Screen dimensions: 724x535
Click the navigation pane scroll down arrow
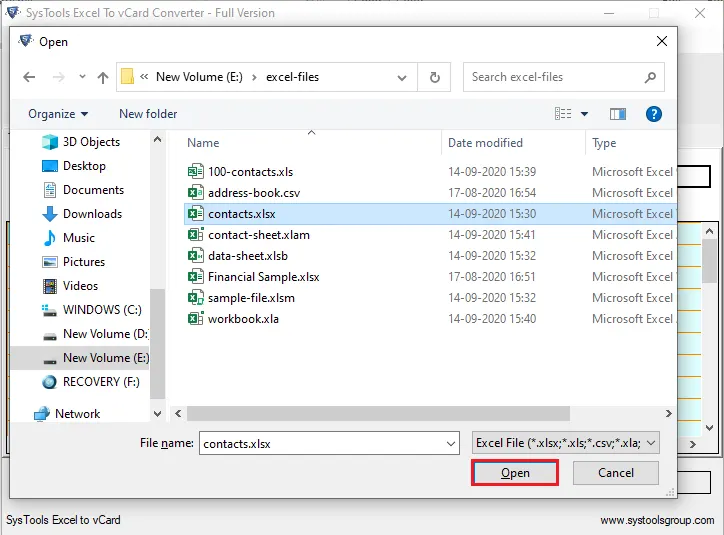coord(157,414)
